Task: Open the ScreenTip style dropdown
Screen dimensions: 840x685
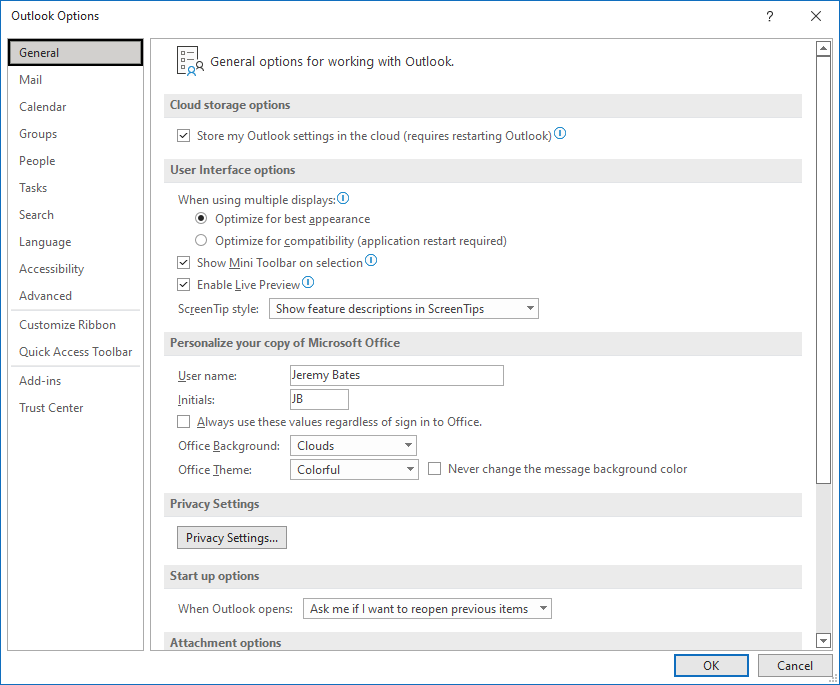Action: pyautogui.click(x=403, y=309)
